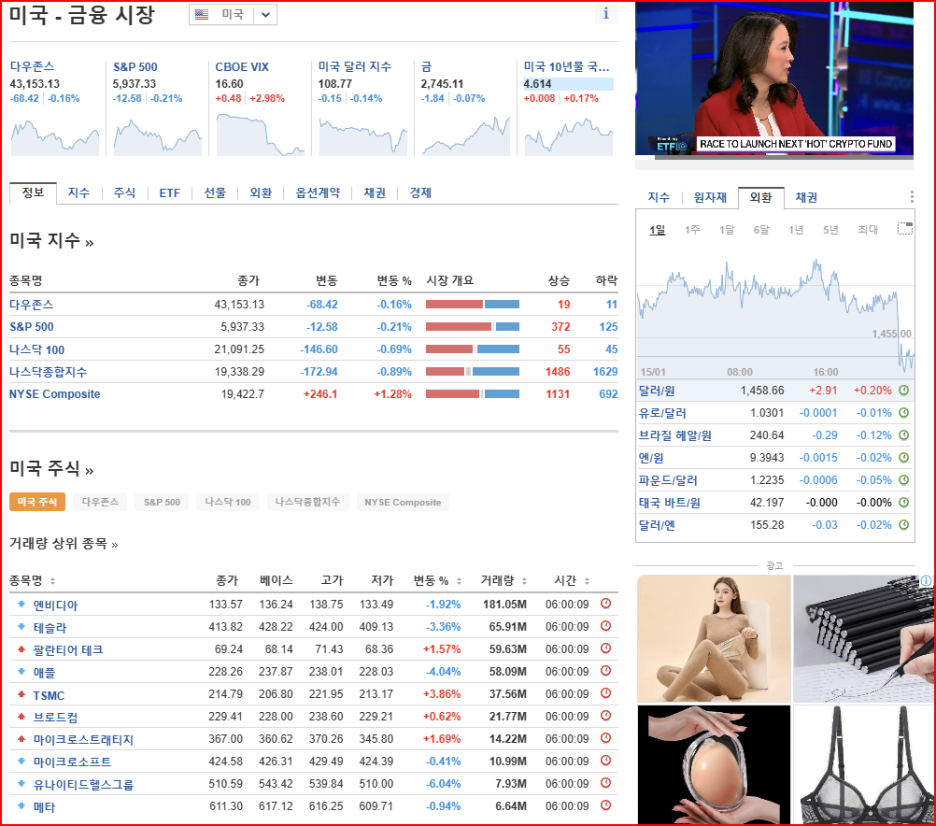Select the NYSE Composite filter pill
The height and width of the screenshot is (826, 936).
tap(403, 502)
